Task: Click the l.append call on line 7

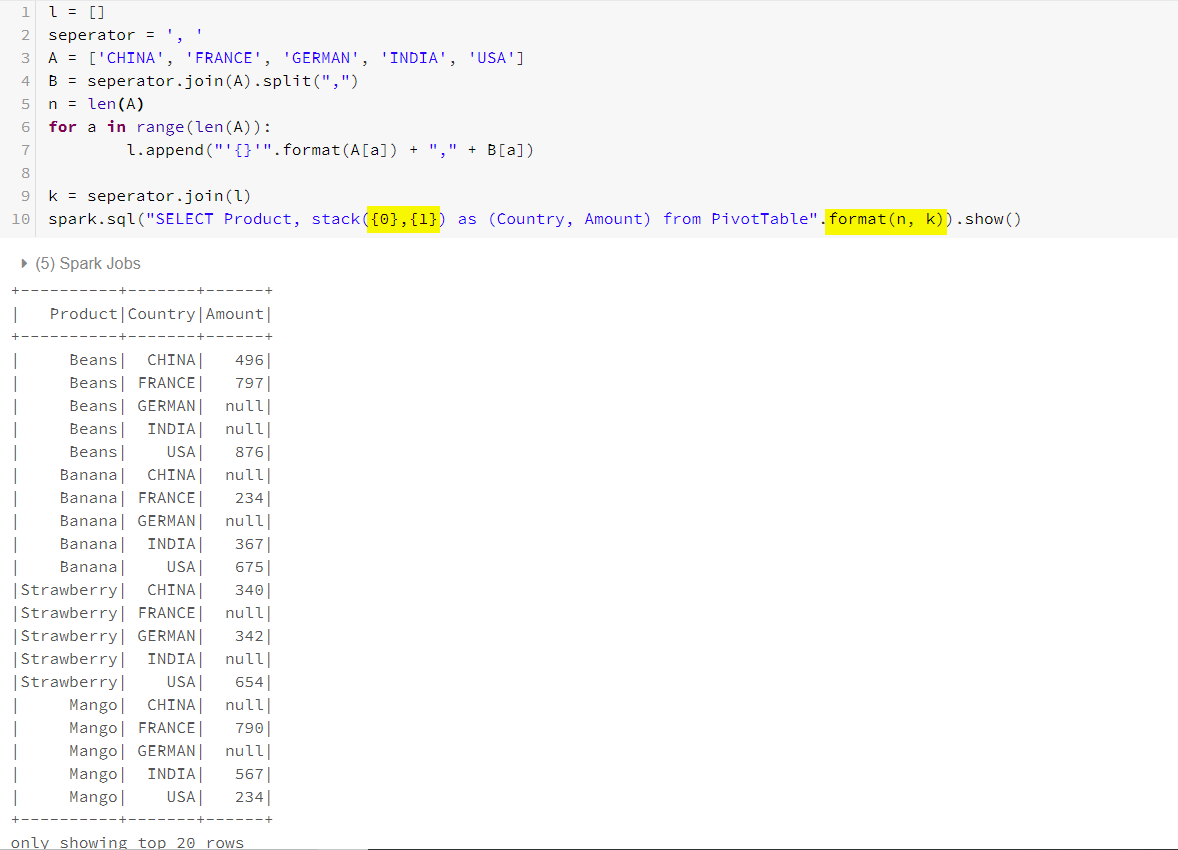Action: [160, 149]
